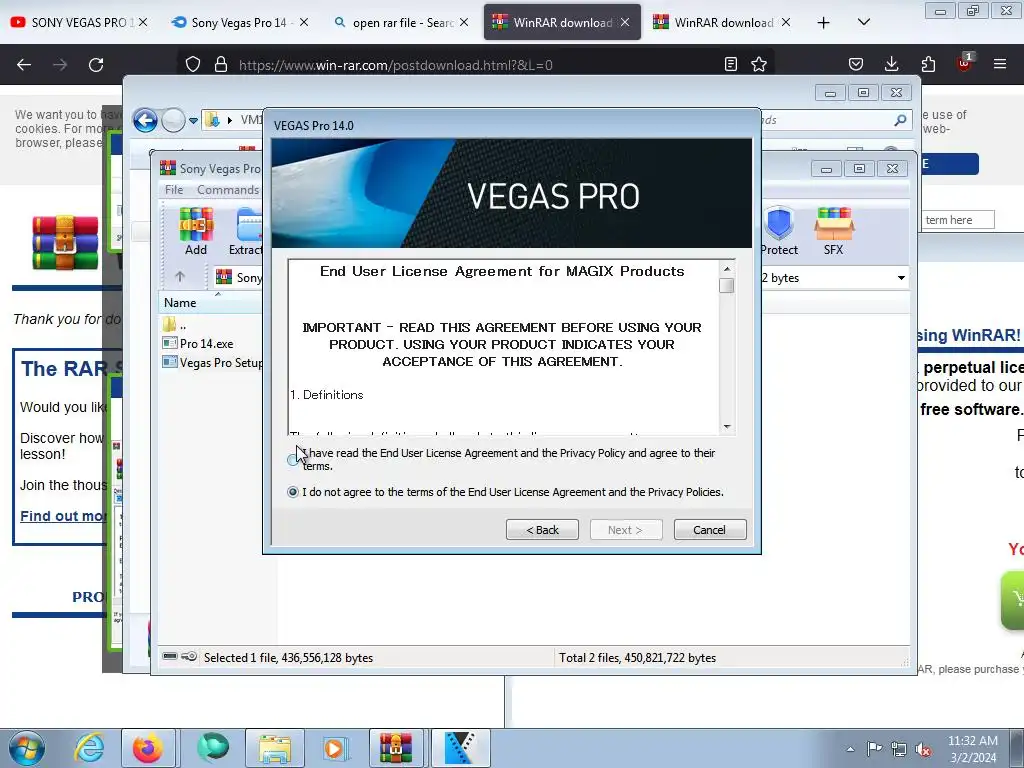
Task: Open the Firefox hamburger application menu
Action: (1000, 64)
